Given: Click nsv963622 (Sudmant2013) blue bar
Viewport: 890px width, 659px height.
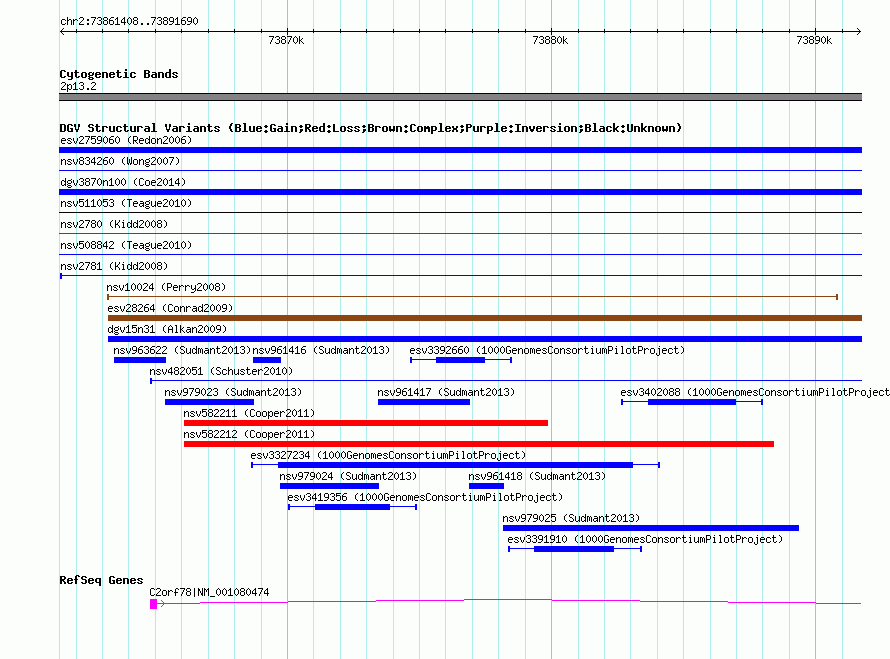Looking at the screenshot, I should [140, 360].
